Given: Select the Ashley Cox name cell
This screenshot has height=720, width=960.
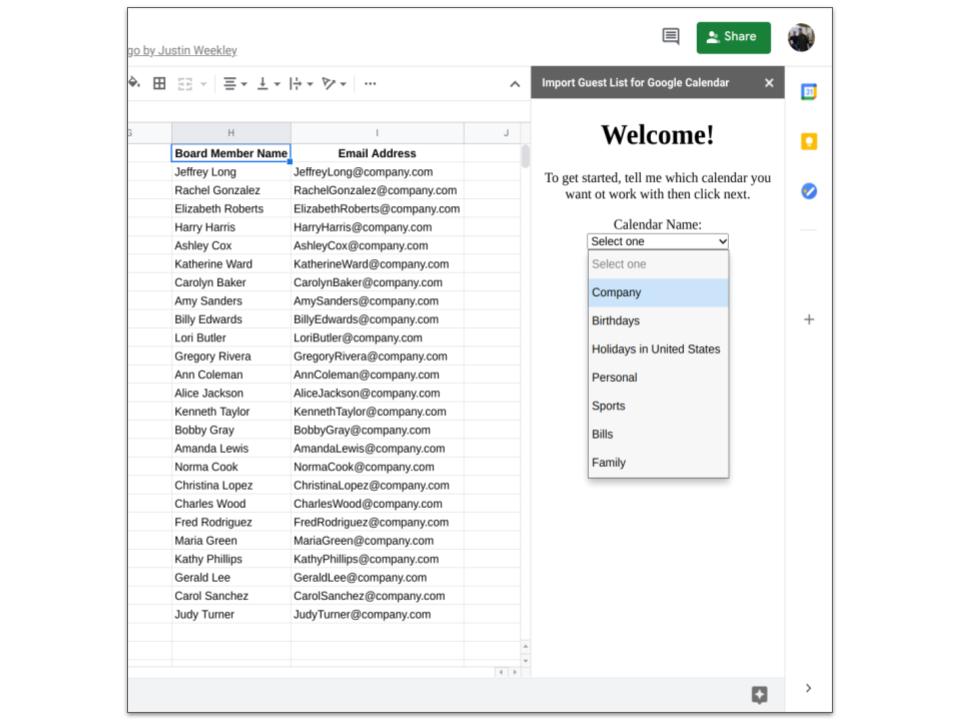Looking at the screenshot, I should [x=231, y=246].
